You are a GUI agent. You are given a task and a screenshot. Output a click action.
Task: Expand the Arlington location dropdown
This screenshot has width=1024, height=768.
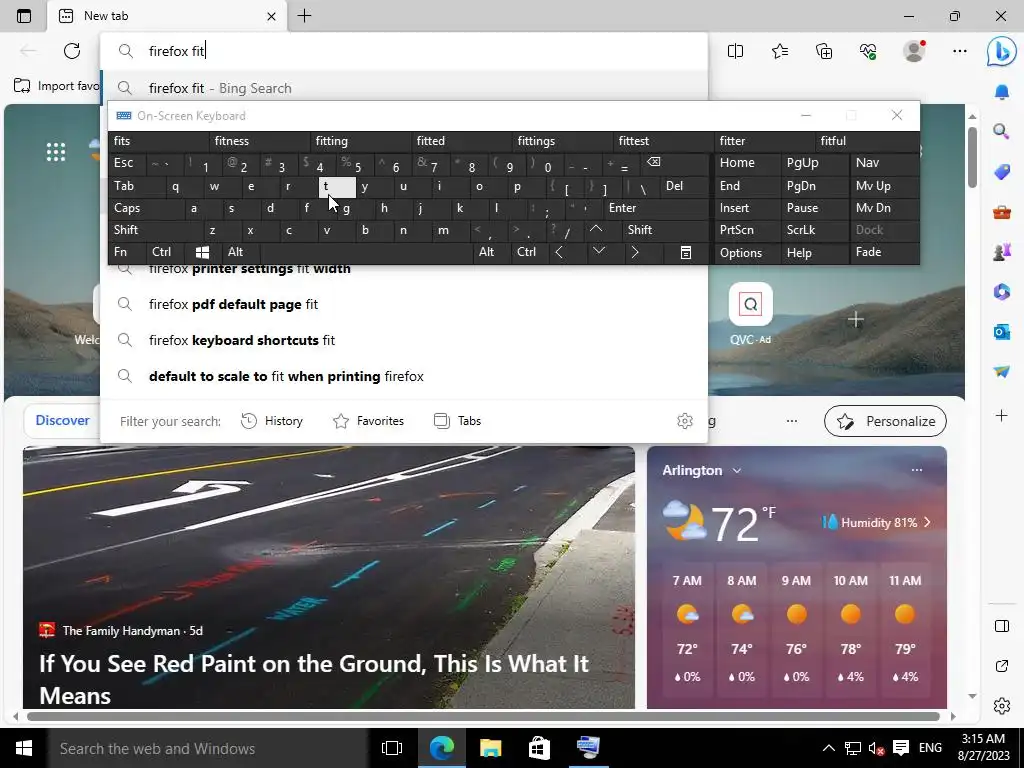737,471
